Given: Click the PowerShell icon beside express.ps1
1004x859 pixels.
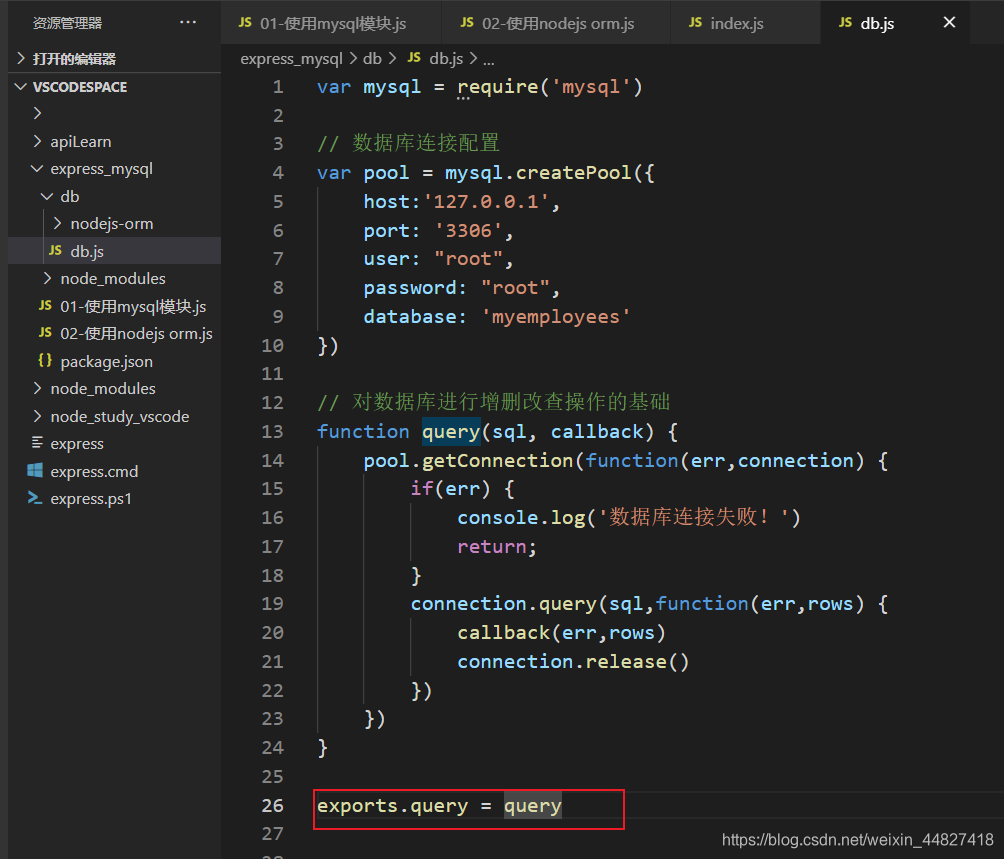Looking at the screenshot, I should click(35, 498).
